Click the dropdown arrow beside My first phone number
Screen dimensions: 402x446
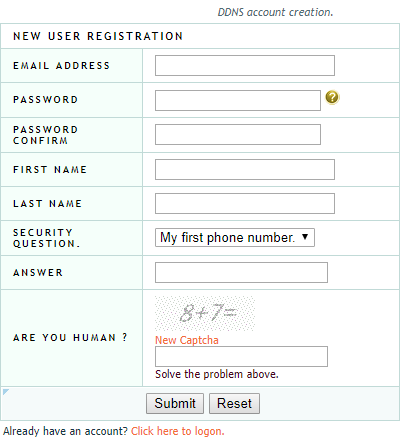coord(305,237)
